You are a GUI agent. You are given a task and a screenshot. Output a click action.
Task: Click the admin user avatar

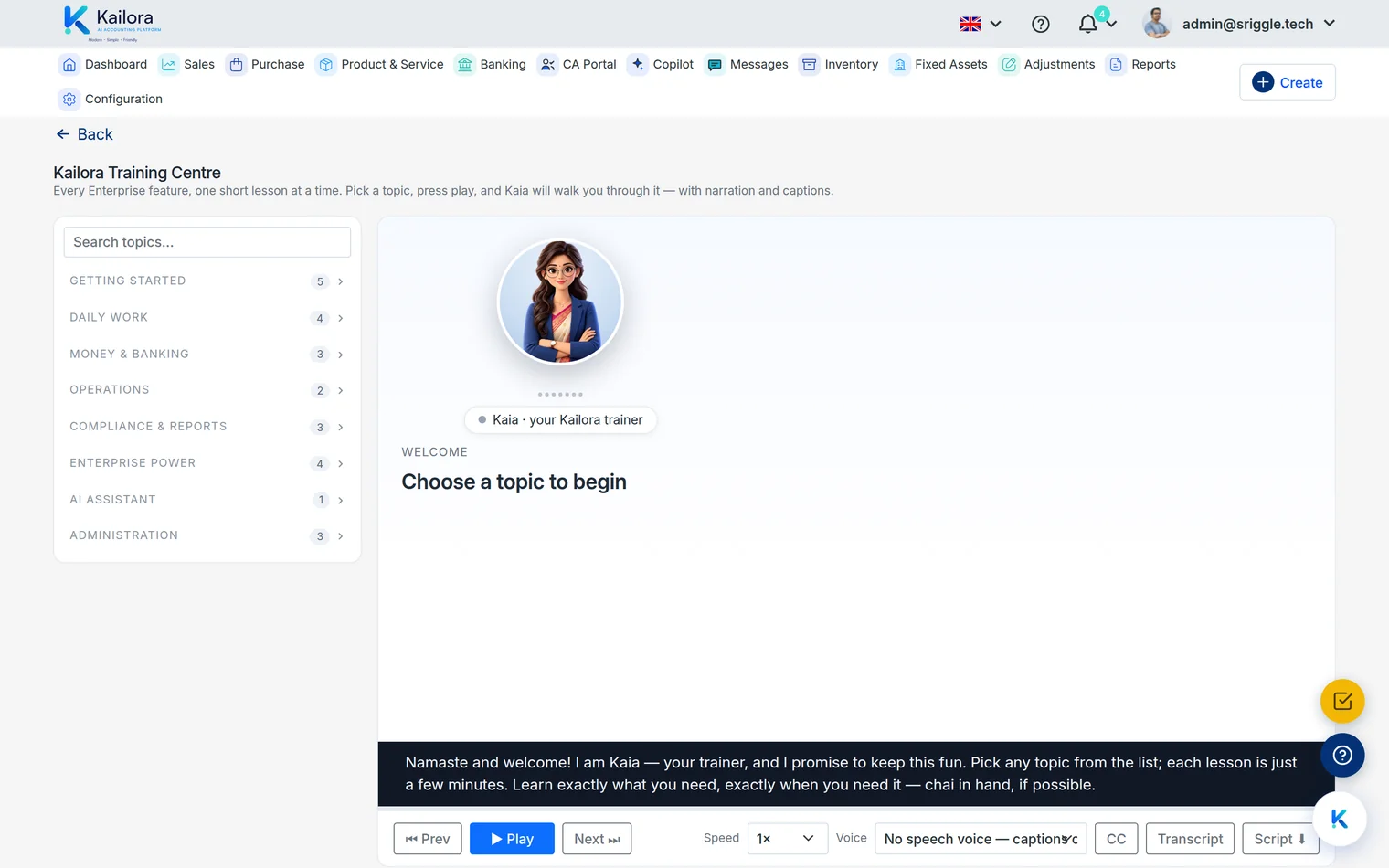[x=1157, y=23]
